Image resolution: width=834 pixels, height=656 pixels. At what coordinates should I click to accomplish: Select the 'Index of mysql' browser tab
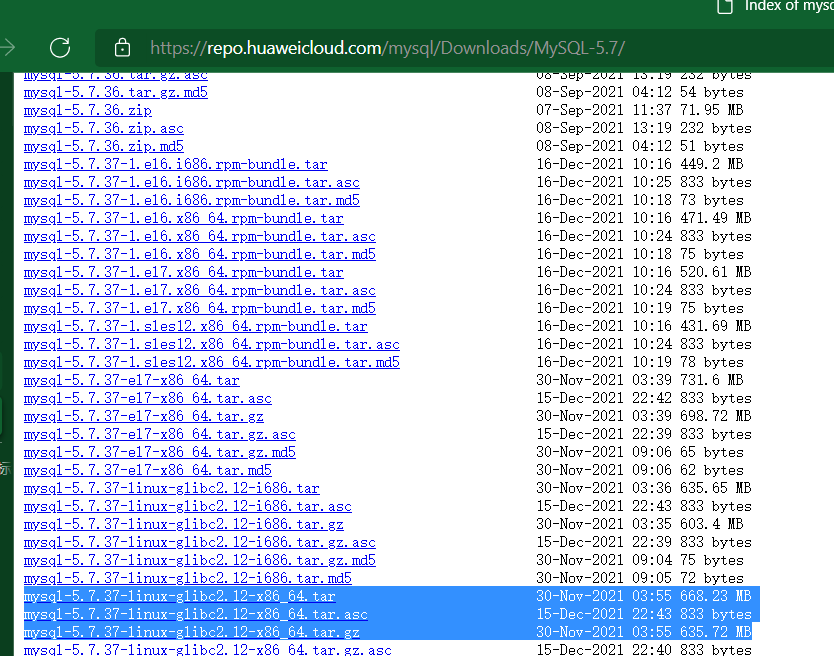pos(775,6)
